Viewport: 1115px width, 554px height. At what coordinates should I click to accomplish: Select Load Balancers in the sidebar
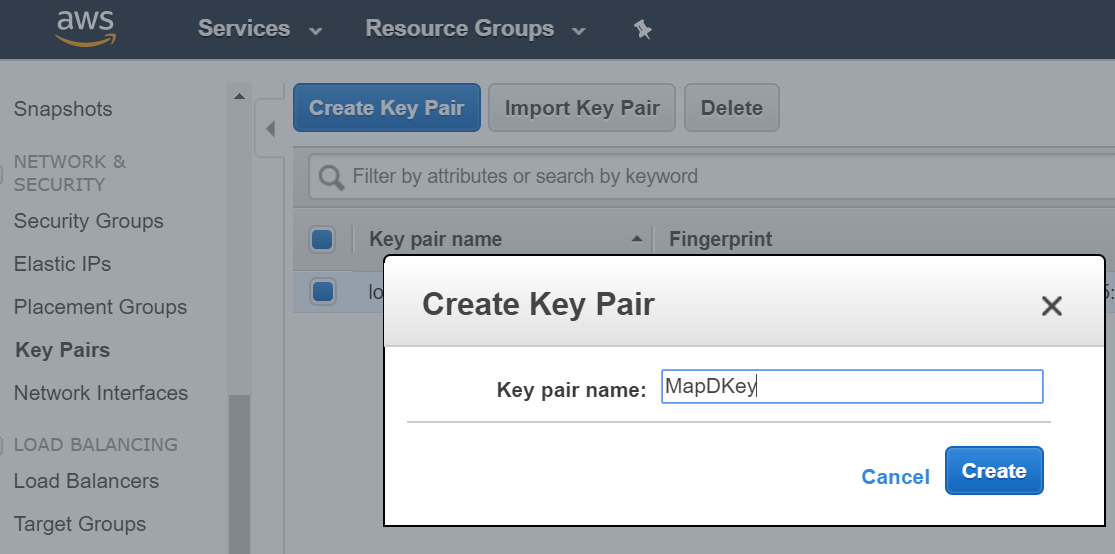tap(86, 481)
